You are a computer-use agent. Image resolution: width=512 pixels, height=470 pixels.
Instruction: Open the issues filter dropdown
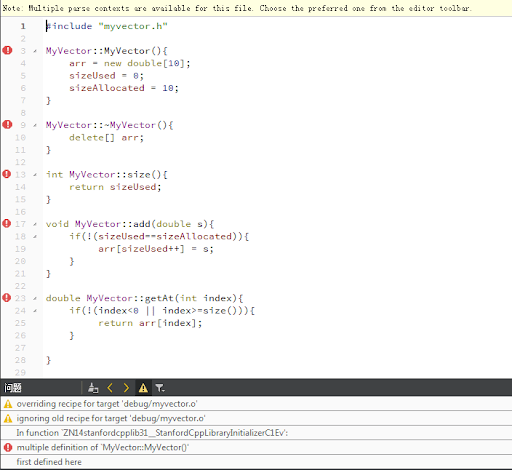[x=160, y=388]
